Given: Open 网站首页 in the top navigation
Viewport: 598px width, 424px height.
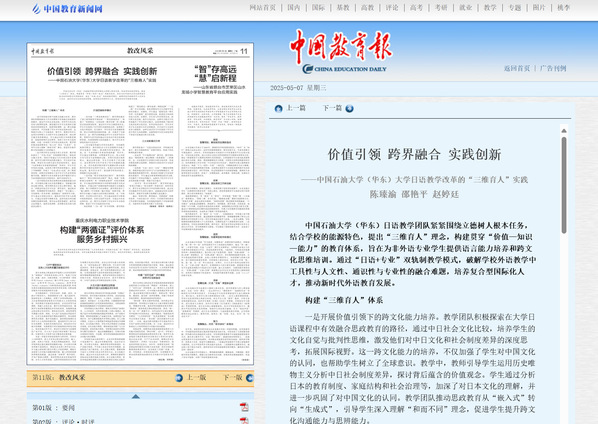Looking at the screenshot, I should pyautogui.click(x=262, y=8).
